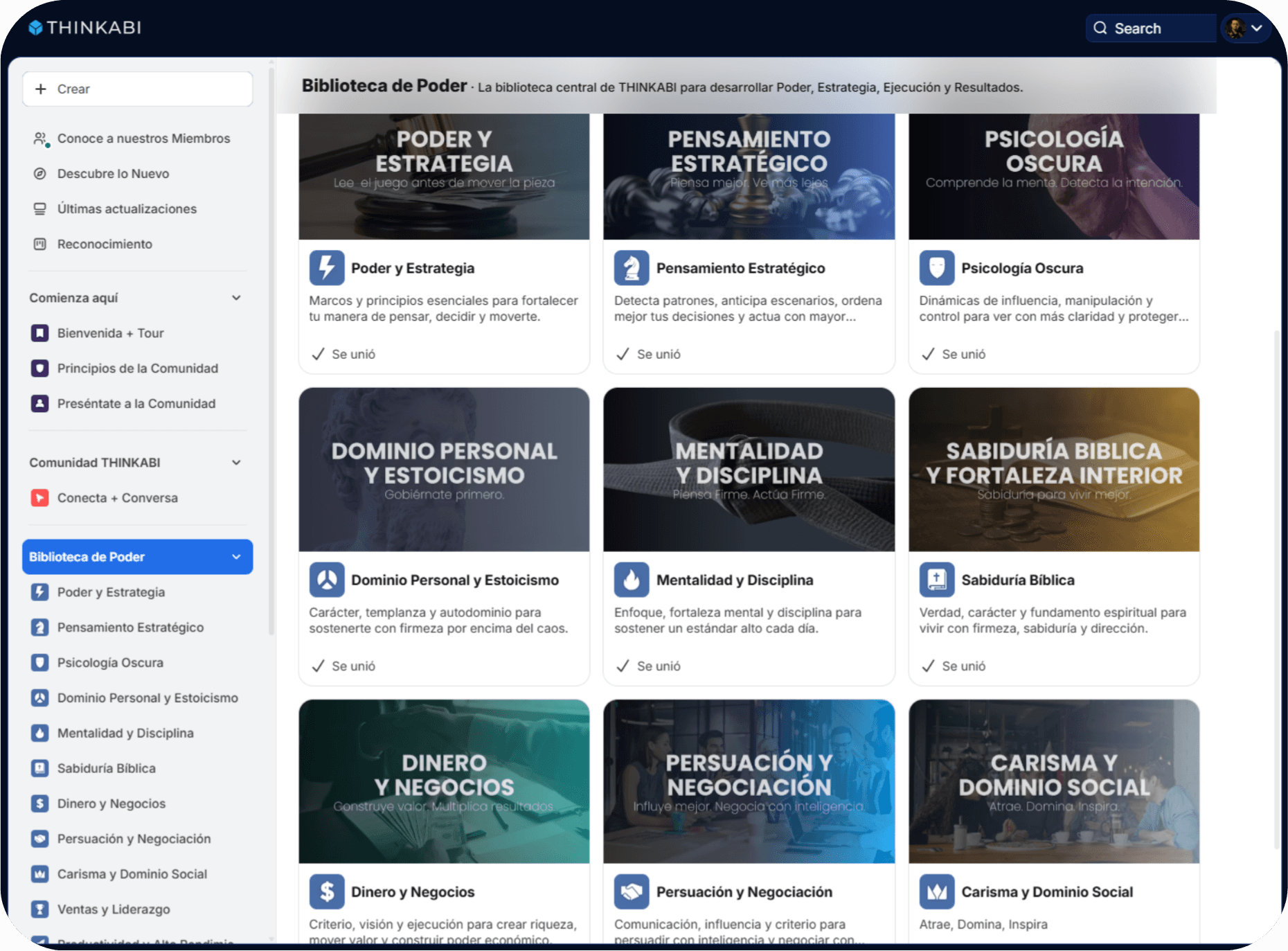Open Dinero y Negocios card title

coord(413,892)
